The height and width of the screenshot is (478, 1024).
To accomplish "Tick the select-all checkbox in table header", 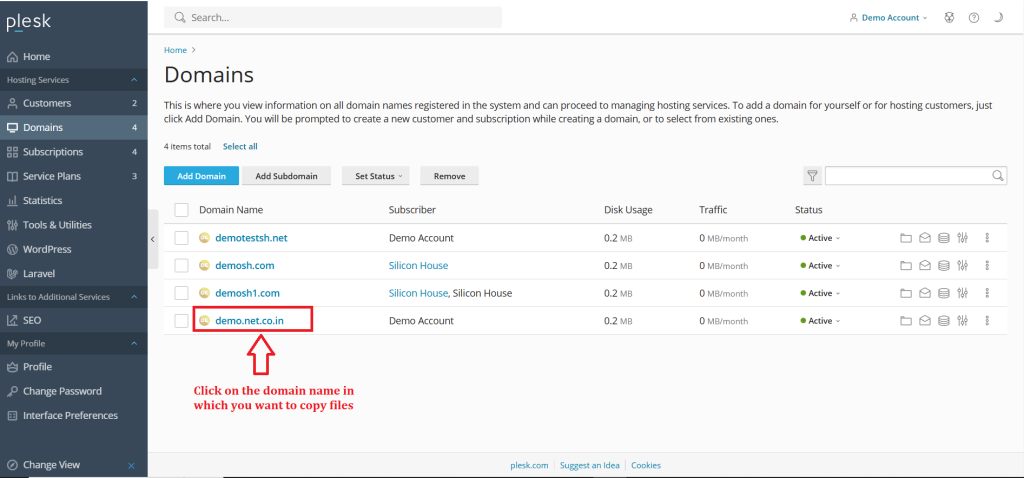I will 182,210.
